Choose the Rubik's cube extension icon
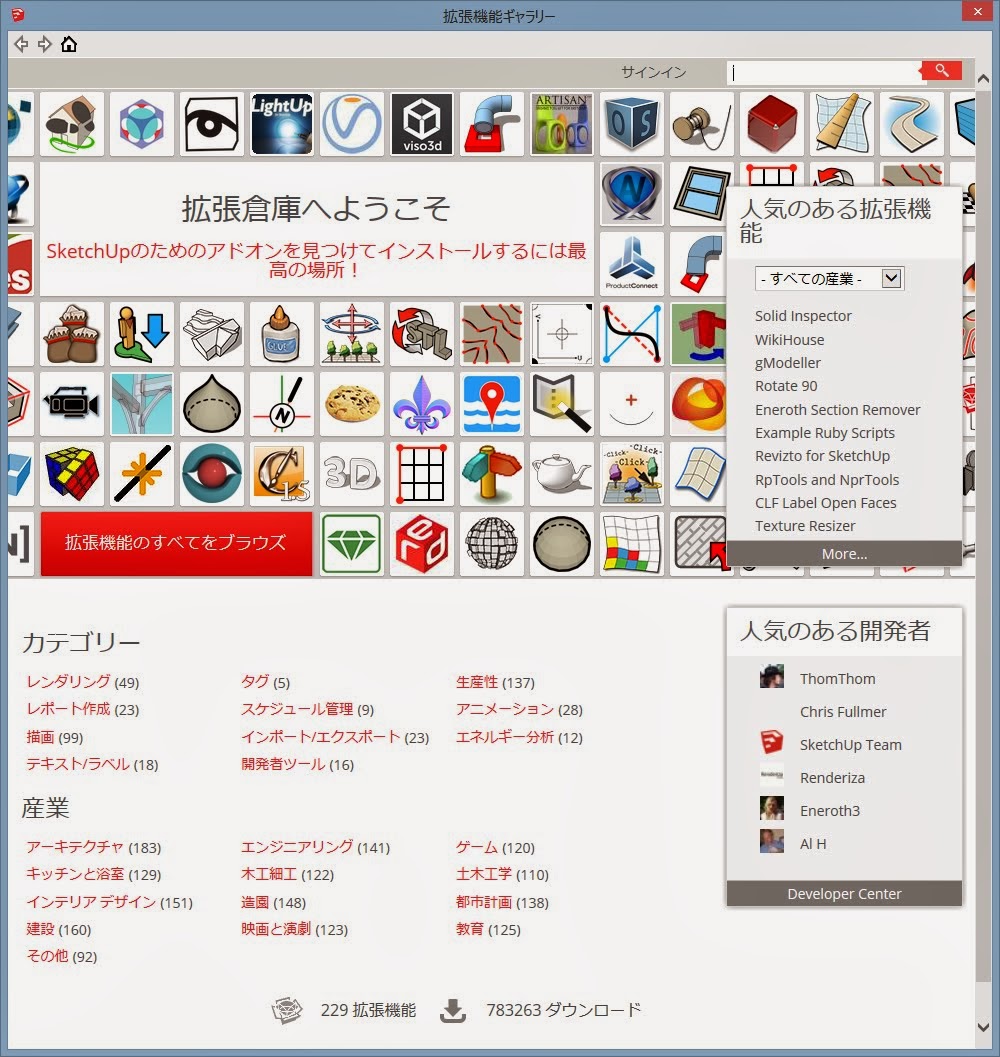The width and height of the screenshot is (1000, 1057). [x=71, y=474]
